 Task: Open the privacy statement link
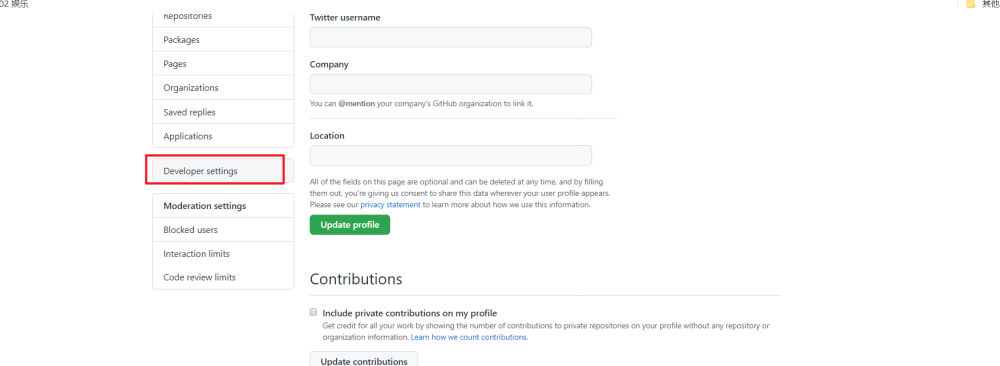coord(390,205)
